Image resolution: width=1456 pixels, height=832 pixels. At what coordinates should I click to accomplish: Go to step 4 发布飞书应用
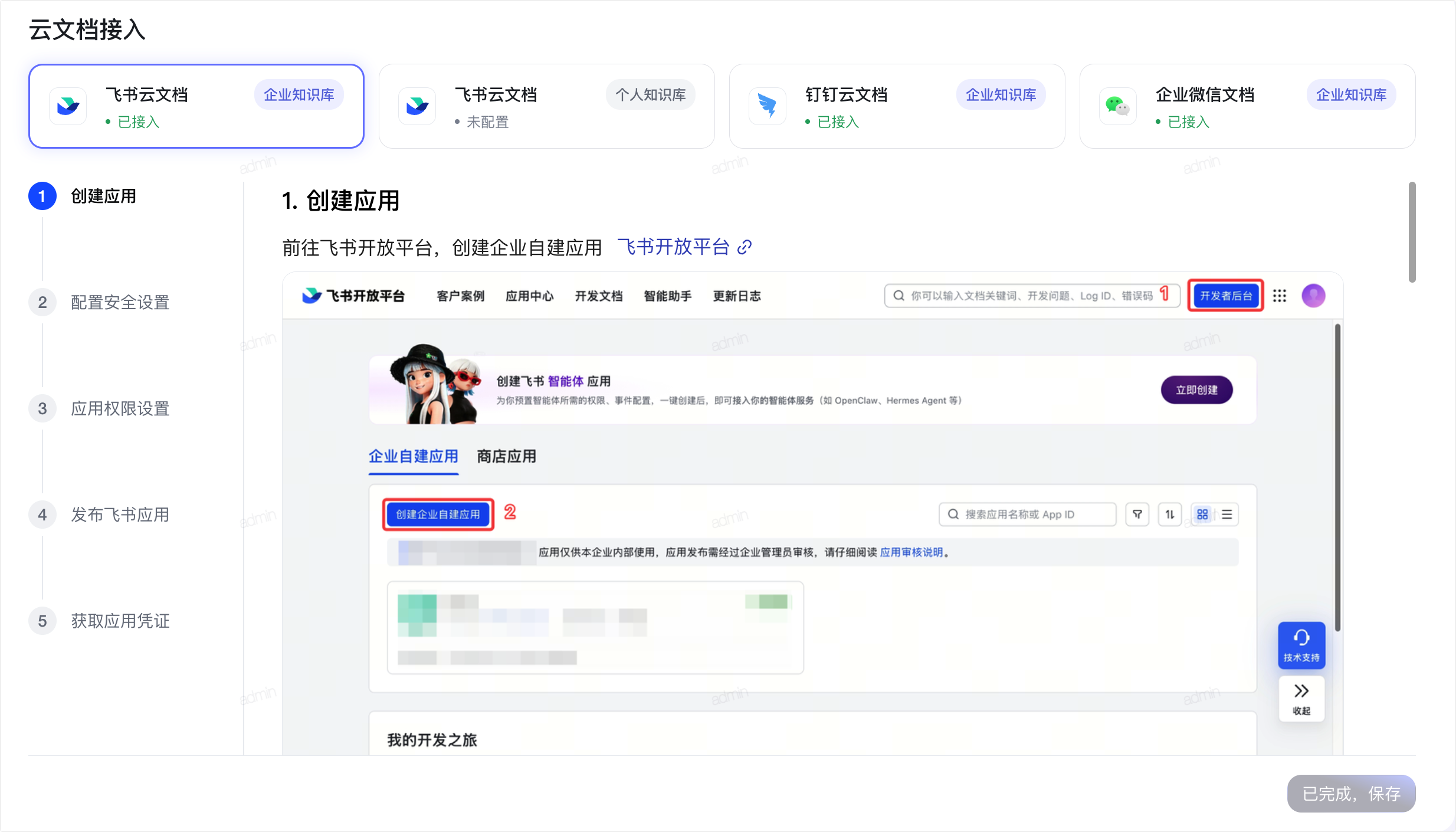[99, 515]
